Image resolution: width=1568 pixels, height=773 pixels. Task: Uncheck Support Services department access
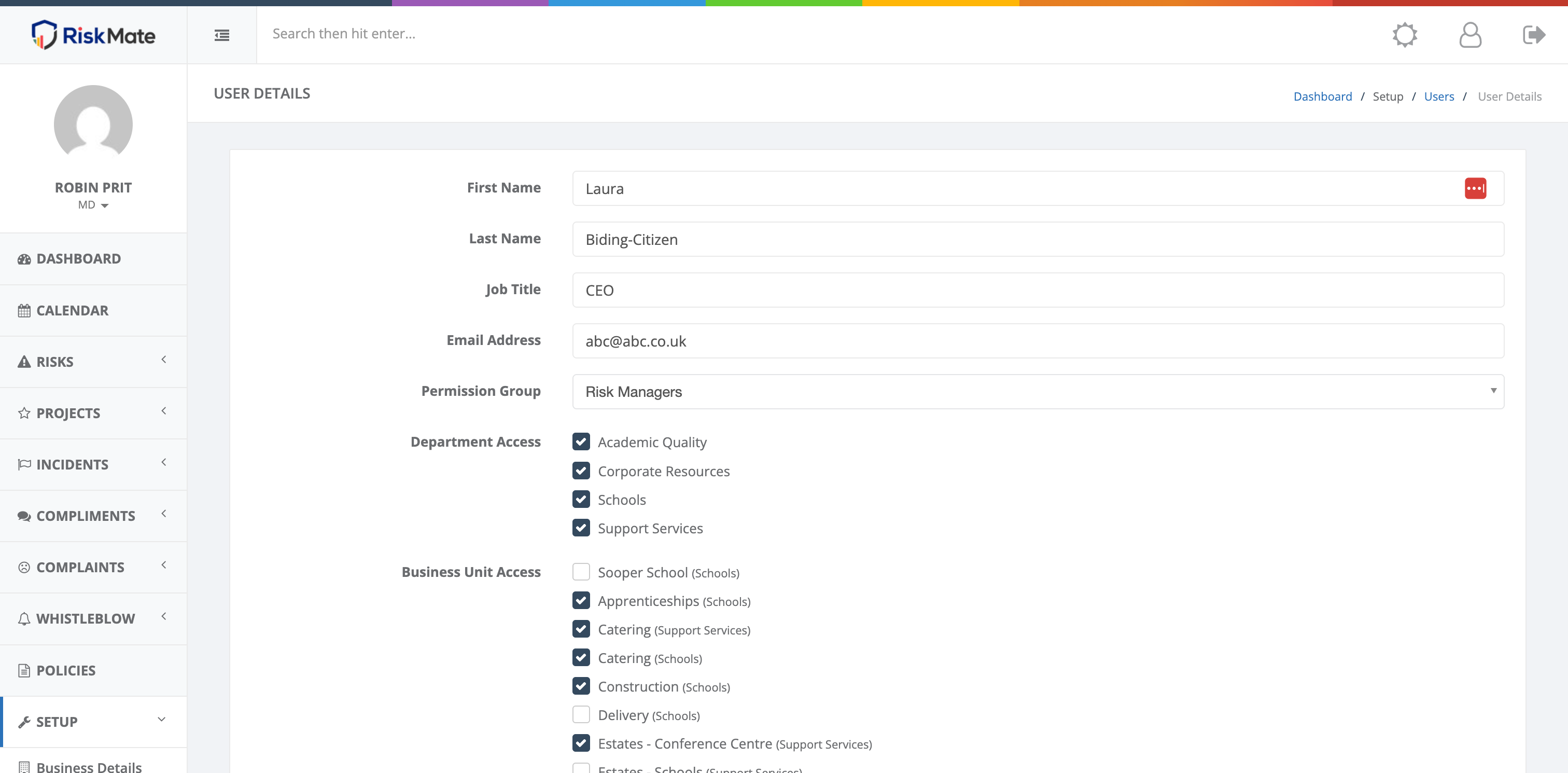tap(581, 528)
